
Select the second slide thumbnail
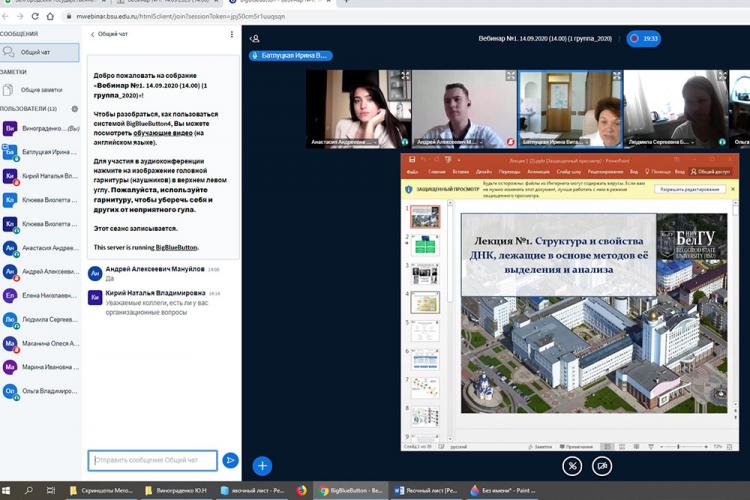(x=425, y=244)
